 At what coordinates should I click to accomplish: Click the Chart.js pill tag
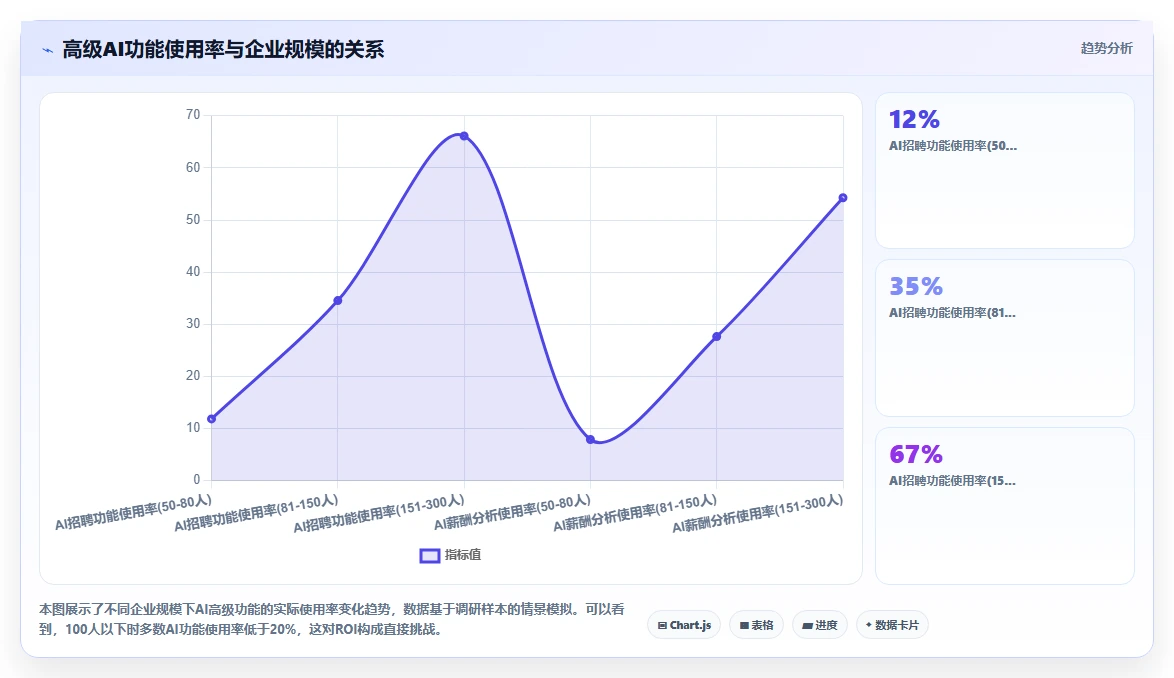(x=684, y=625)
